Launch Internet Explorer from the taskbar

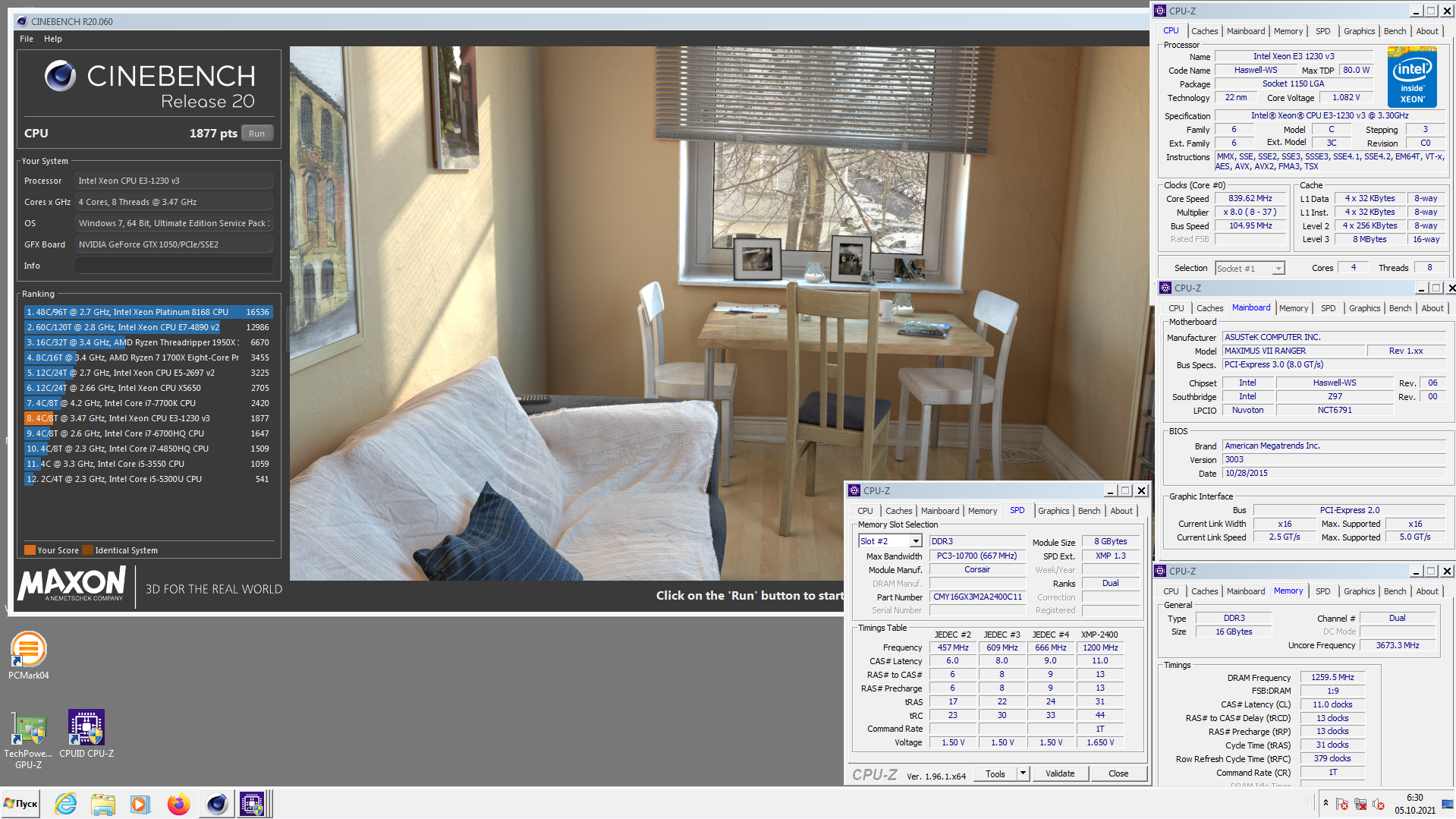point(66,804)
